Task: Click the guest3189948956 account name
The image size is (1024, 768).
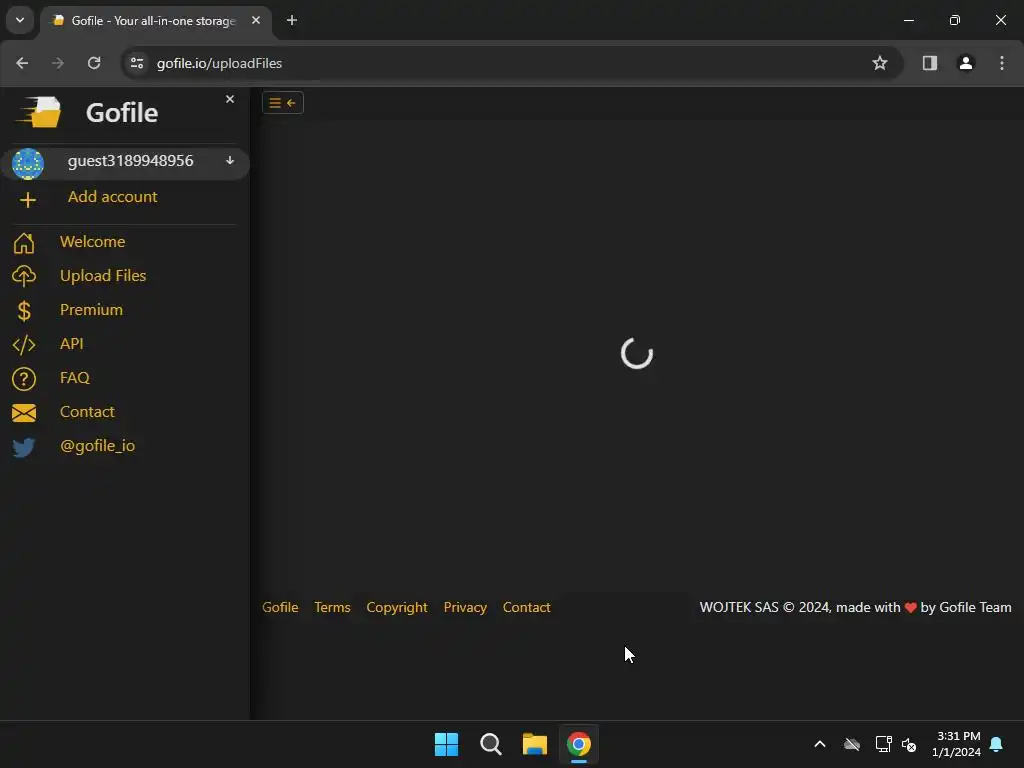Action: tap(131, 161)
